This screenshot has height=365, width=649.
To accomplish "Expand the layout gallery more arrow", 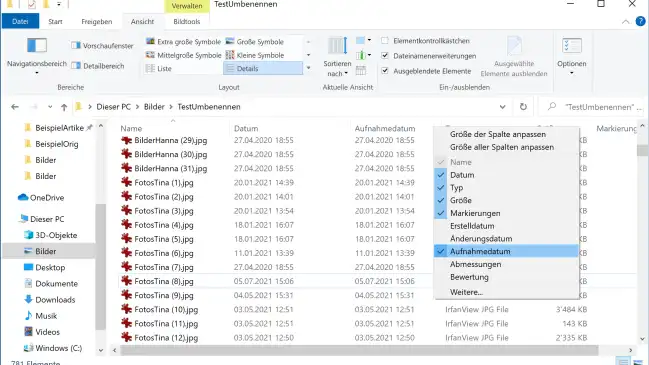I will [308, 68].
